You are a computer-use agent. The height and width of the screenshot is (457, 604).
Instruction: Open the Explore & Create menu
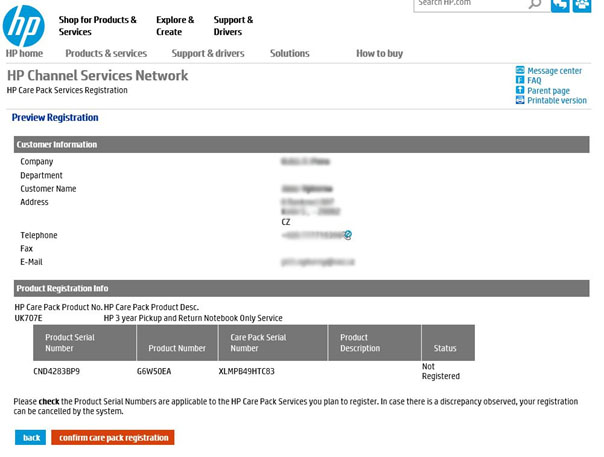point(175,26)
